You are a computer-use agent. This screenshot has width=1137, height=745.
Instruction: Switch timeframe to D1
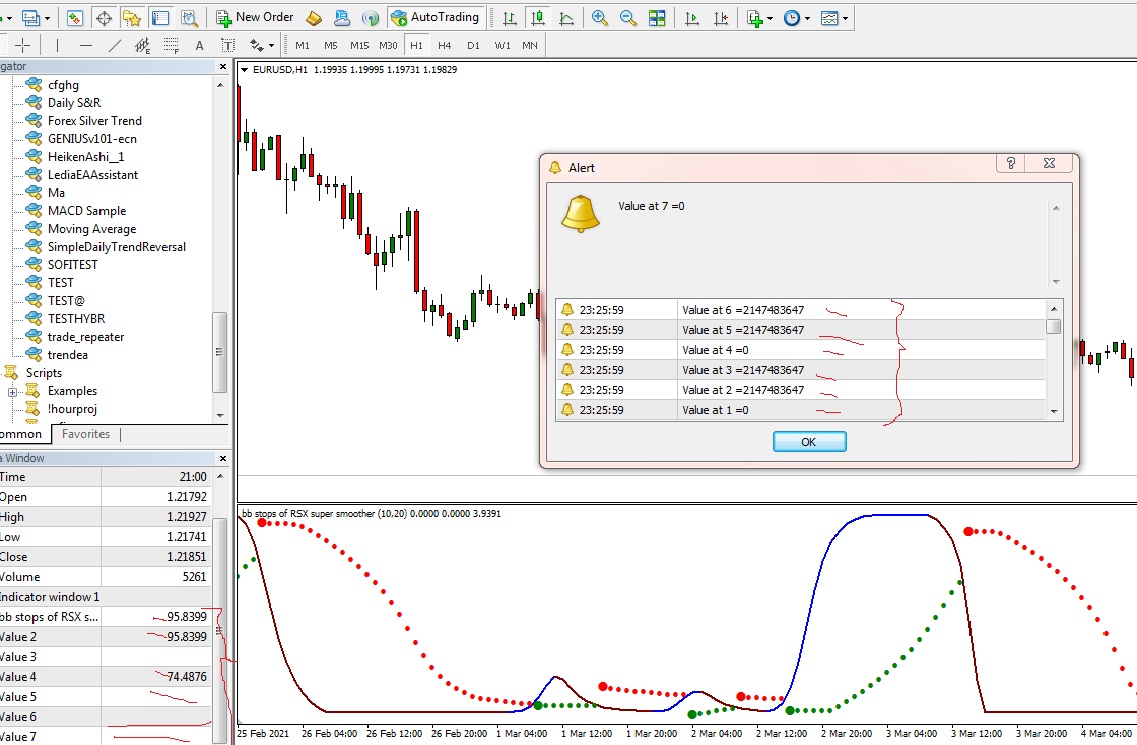click(474, 46)
